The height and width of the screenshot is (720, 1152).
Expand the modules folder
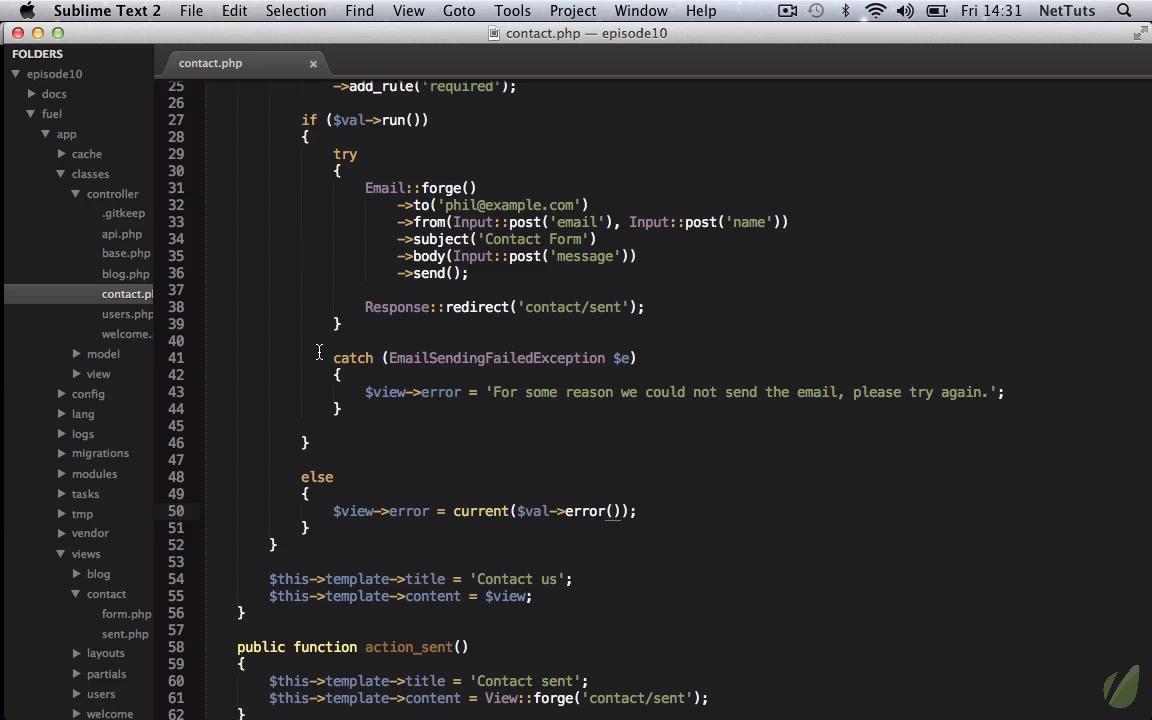tap(62, 473)
